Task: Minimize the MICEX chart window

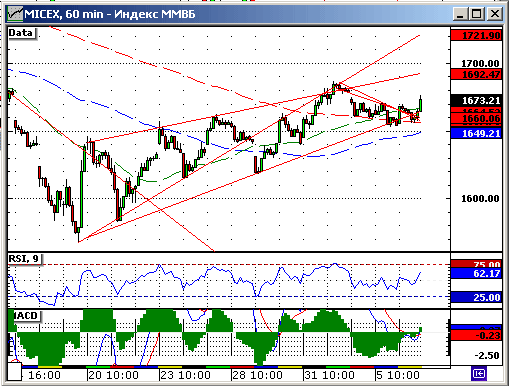Action: 461,14
